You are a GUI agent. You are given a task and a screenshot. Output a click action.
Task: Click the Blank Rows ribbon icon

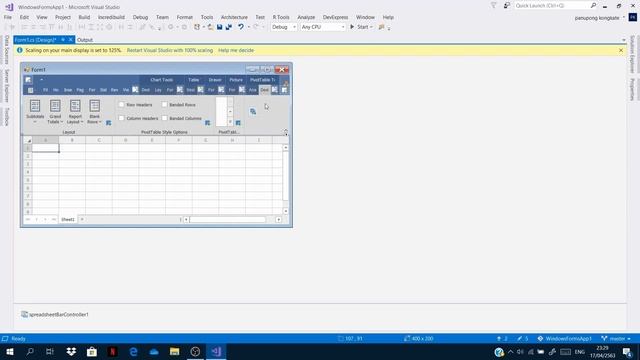point(95,106)
